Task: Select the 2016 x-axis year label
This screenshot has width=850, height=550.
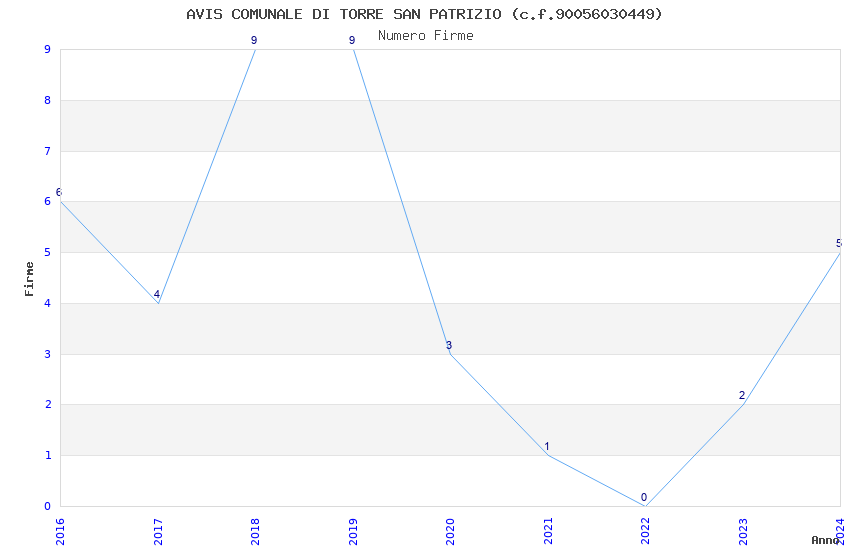Action: (x=60, y=532)
